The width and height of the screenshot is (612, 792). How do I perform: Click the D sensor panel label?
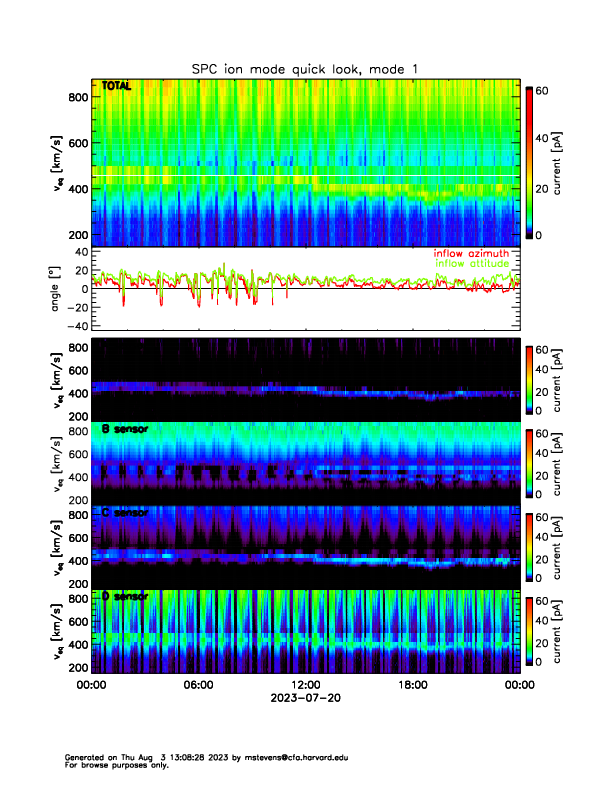pyautogui.click(x=125, y=596)
